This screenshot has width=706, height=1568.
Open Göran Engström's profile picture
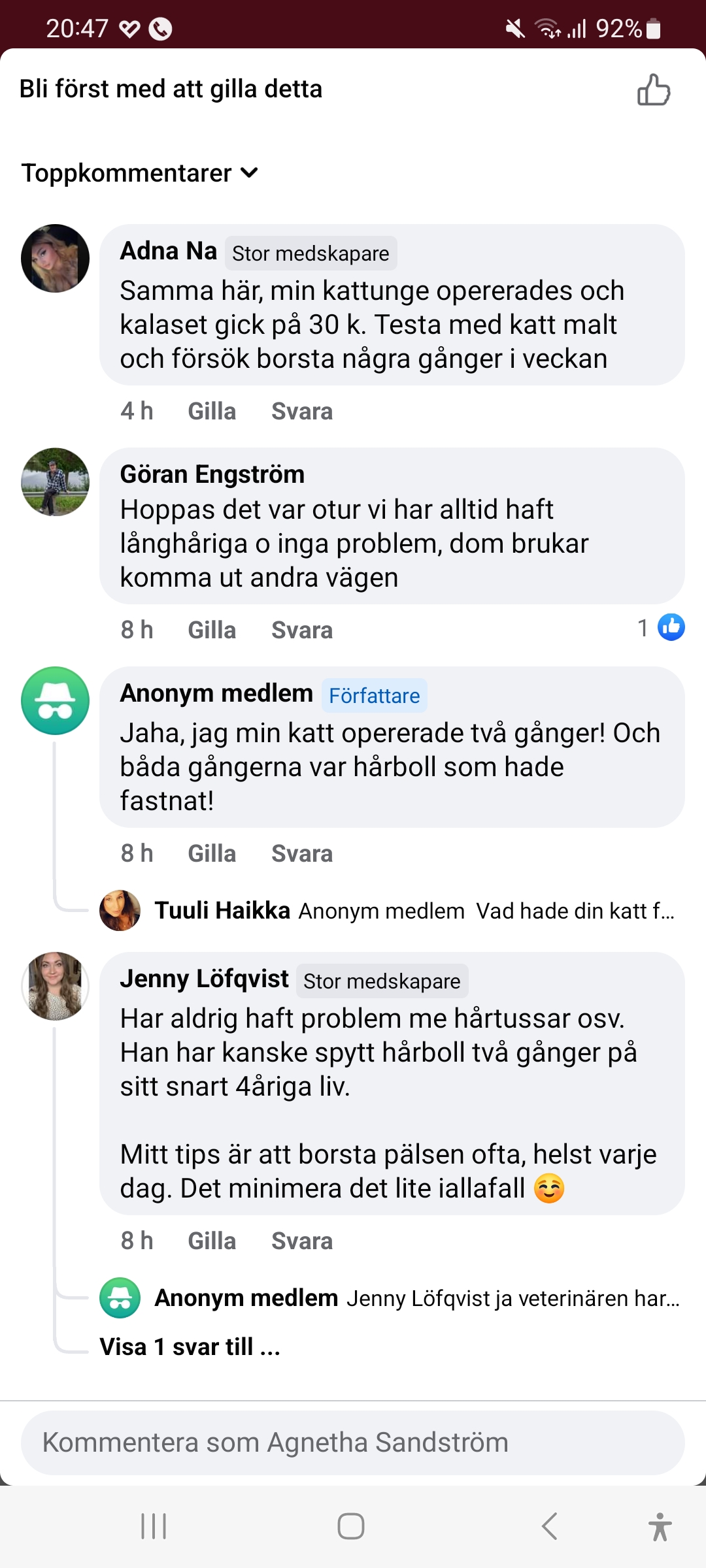pyautogui.click(x=56, y=482)
